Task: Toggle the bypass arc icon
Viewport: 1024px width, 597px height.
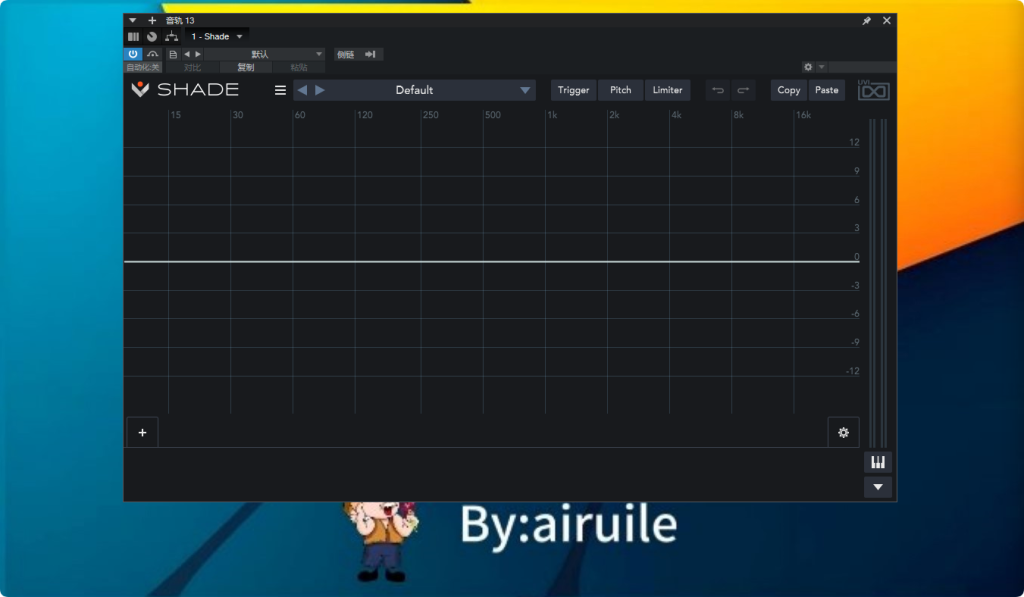Action: pos(152,54)
